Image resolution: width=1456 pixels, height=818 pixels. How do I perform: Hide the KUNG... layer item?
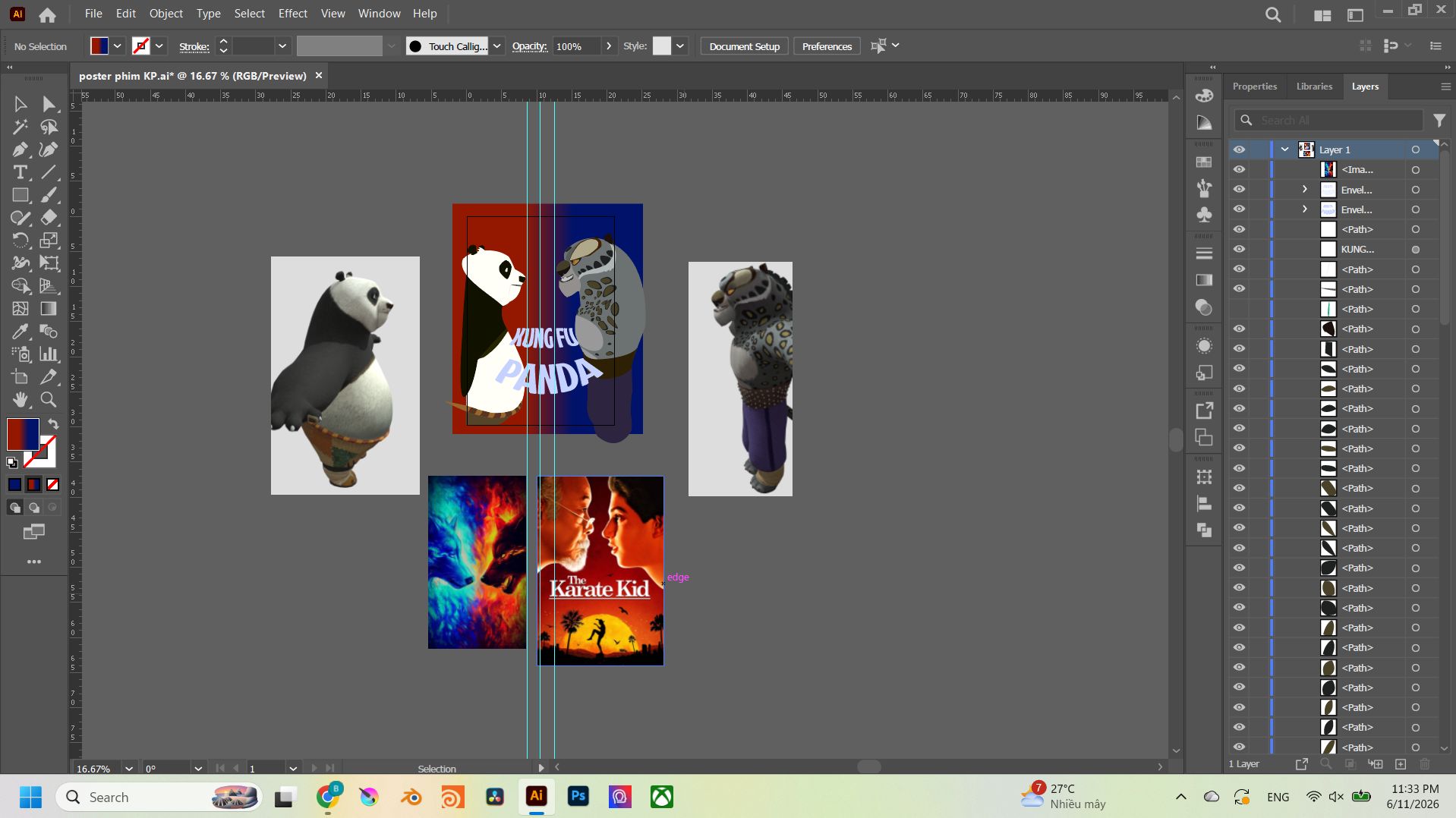pyautogui.click(x=1239, y=249)
